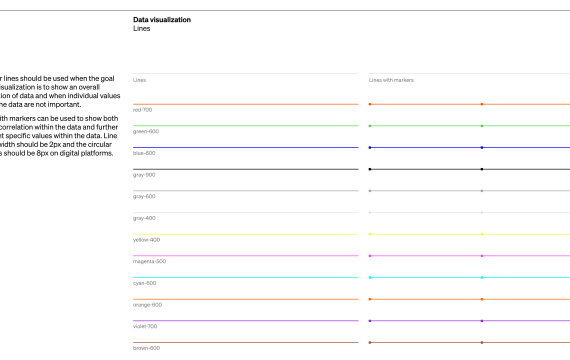Image resolution: width=570 pixels, height=360 pixels.
Task: Select the leftmost cyan marker dot
Action: coord(370,277)
